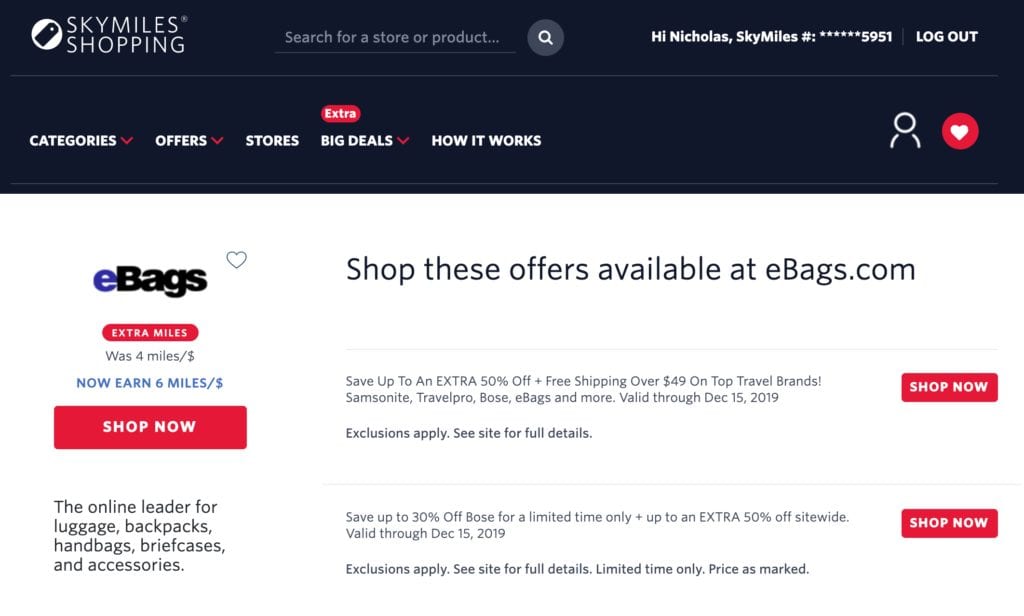Click the SkyMiles Shopping logo

[x=108, y=36]
